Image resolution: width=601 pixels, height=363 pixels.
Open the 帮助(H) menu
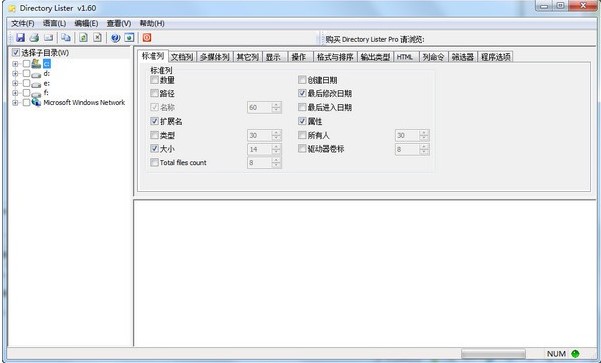(x=152, y=23)
